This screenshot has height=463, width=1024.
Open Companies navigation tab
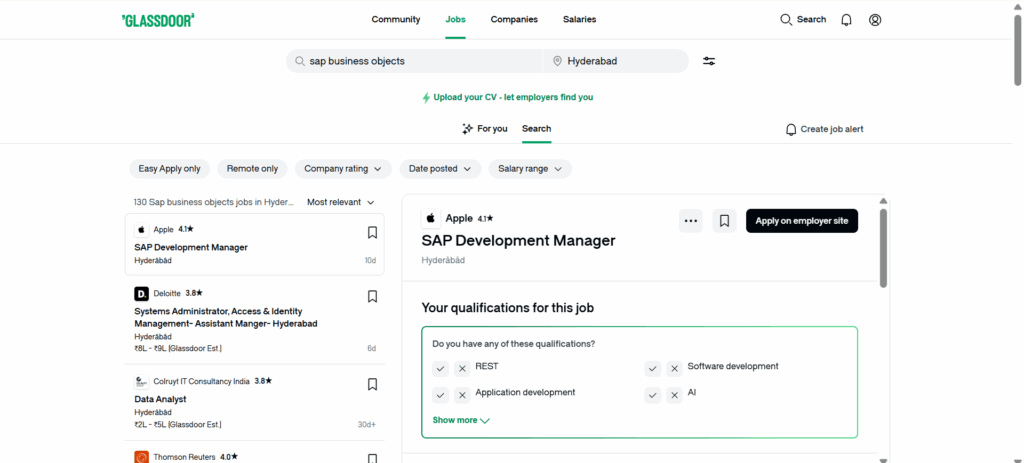click(x=514, y=20)
